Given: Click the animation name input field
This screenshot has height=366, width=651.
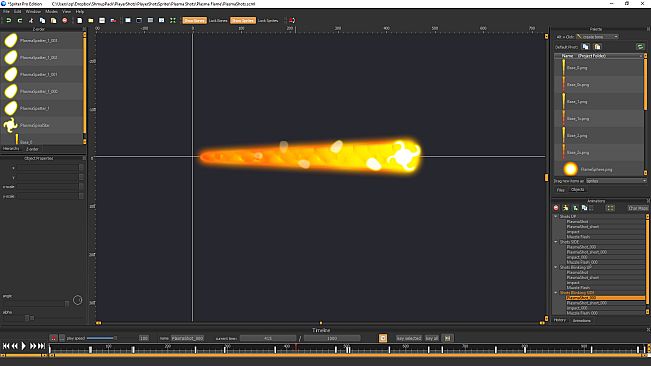Looking at the screenshot, I should click(188, 338).
